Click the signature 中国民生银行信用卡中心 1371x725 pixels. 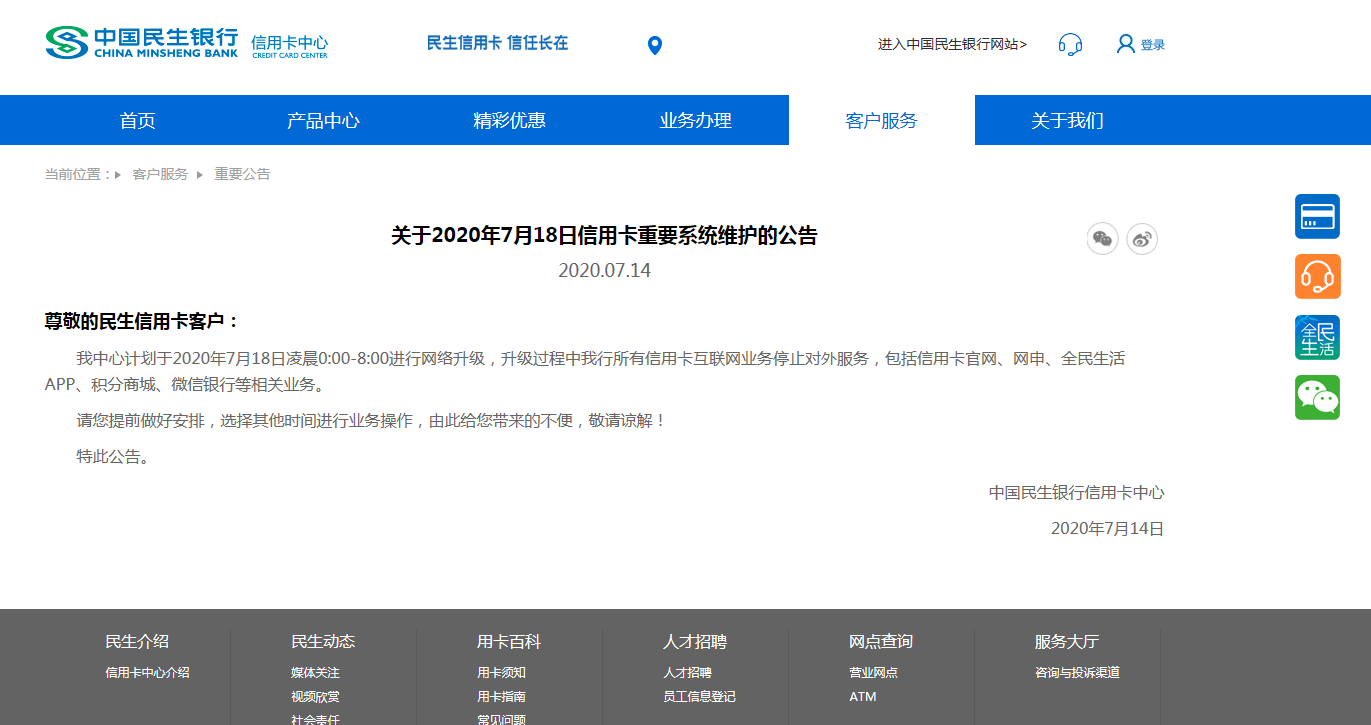1077,493
